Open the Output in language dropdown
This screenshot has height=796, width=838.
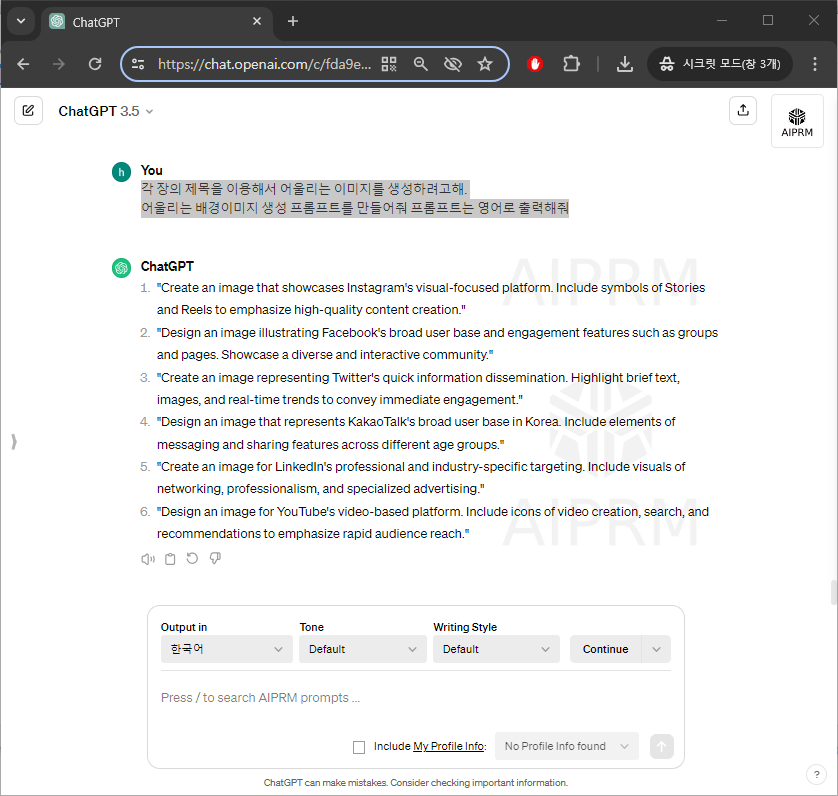[x=227, y=649]
